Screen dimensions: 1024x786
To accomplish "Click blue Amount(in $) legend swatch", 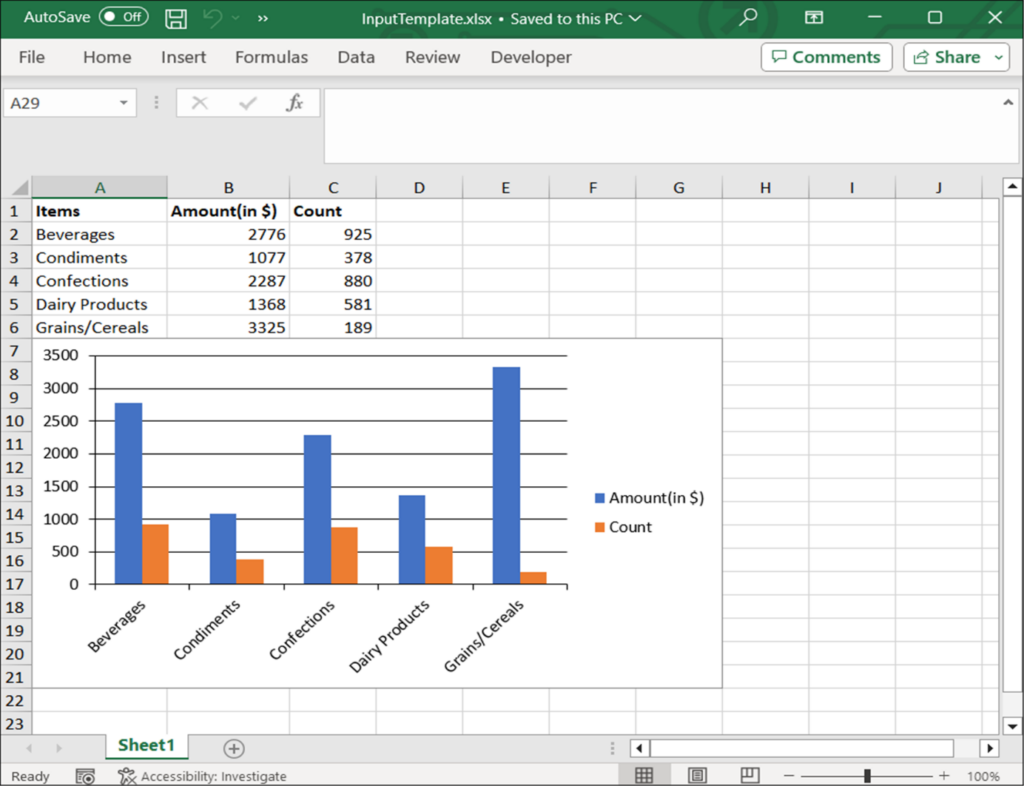I will [600, 498].
